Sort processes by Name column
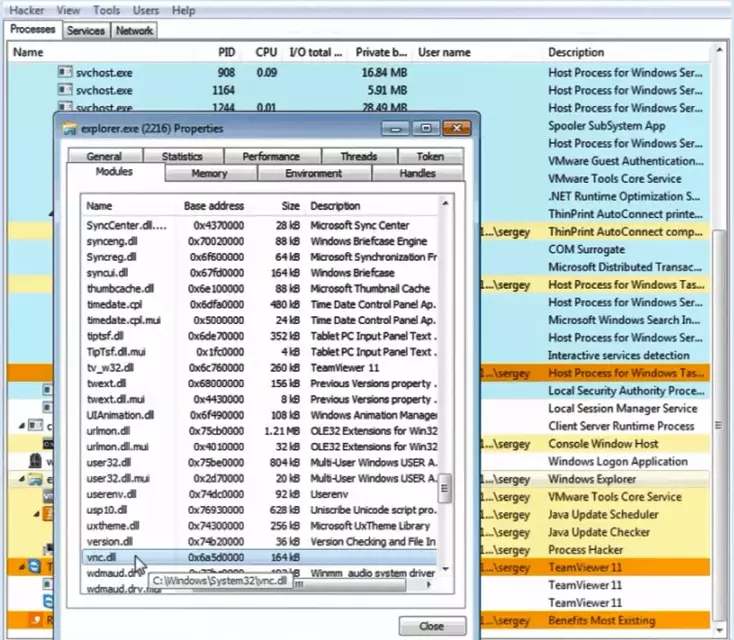The height and width of the screenshot is (640, 734). click(x=28, y=52)
